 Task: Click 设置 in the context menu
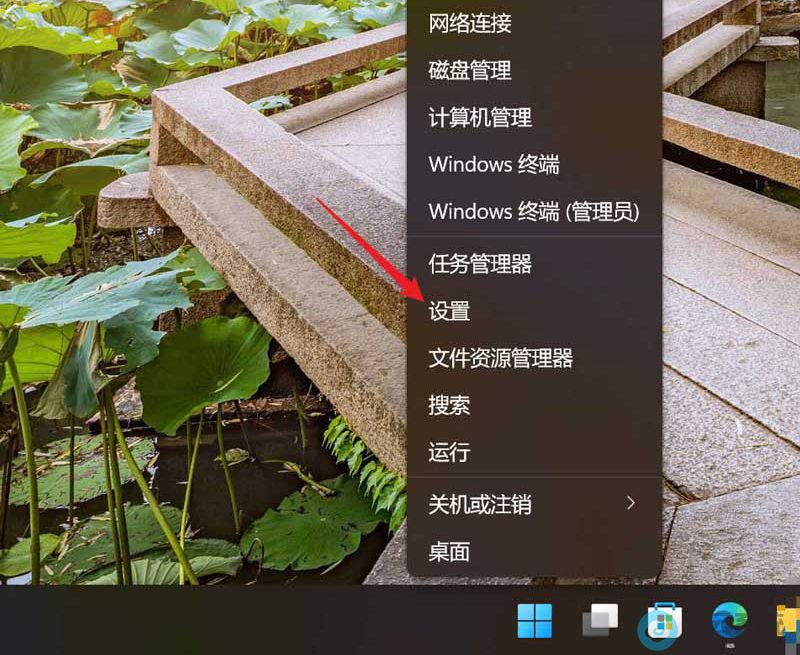pos(450,311)
